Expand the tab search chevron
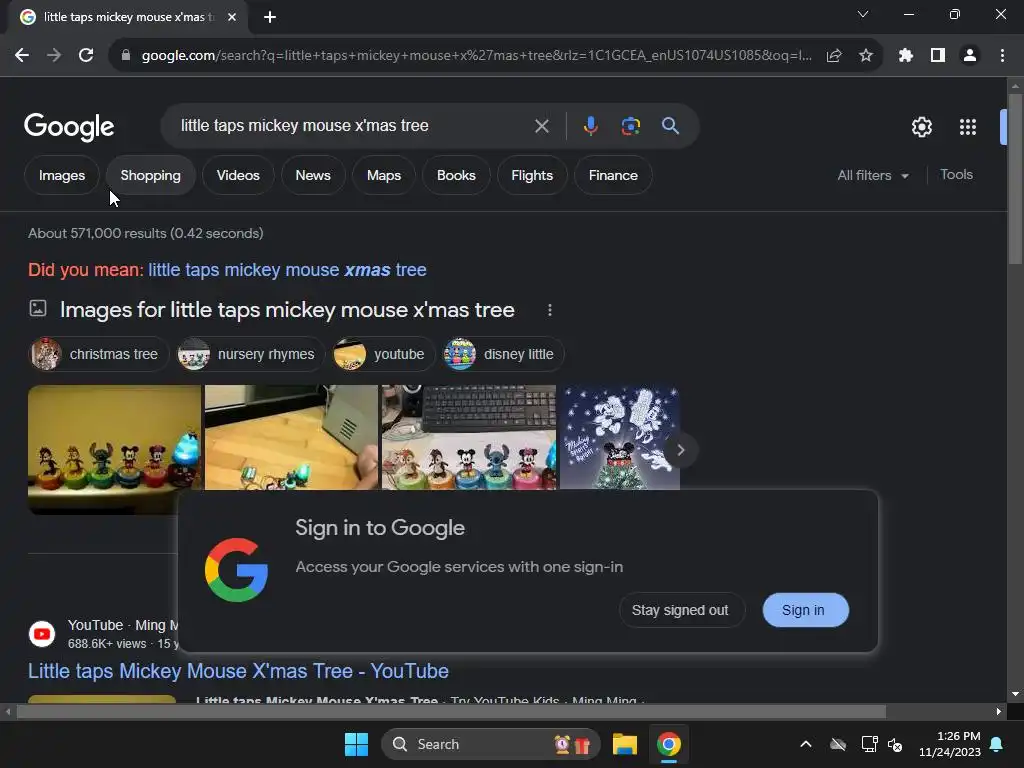The width and height of the screenshot is (1024, 768). [863, 14]
